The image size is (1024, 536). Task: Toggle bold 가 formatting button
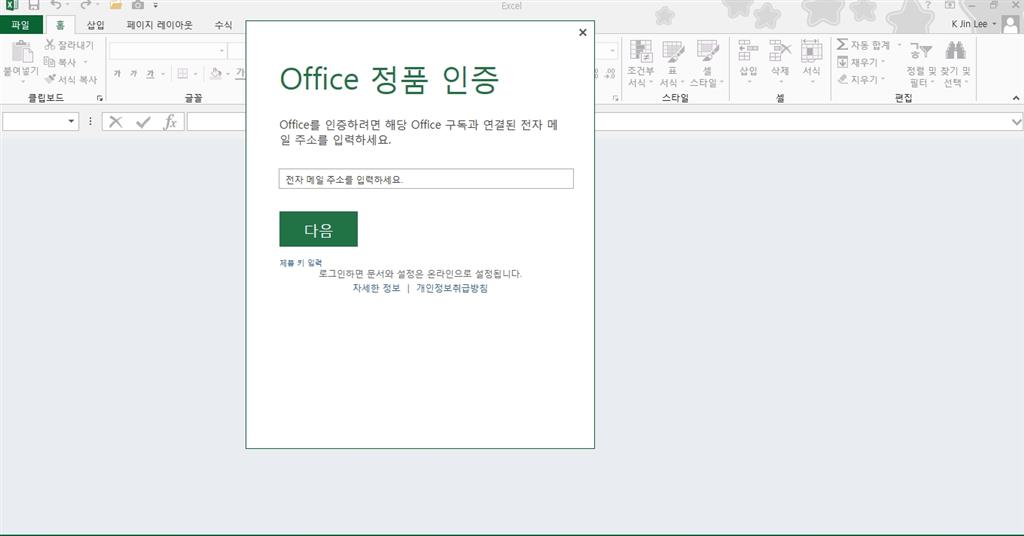(117, 73)
